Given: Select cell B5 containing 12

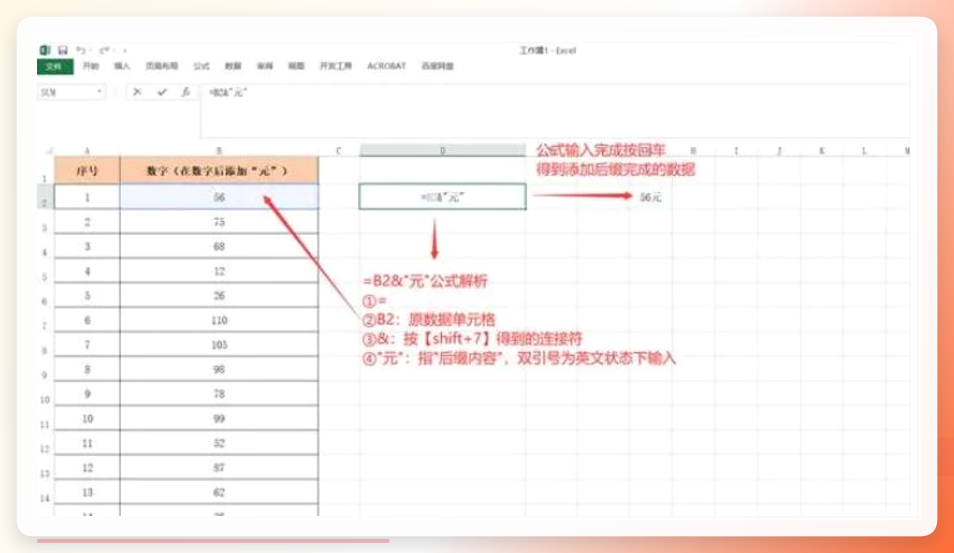Looking at the screenshot, I should pos(219,271).
